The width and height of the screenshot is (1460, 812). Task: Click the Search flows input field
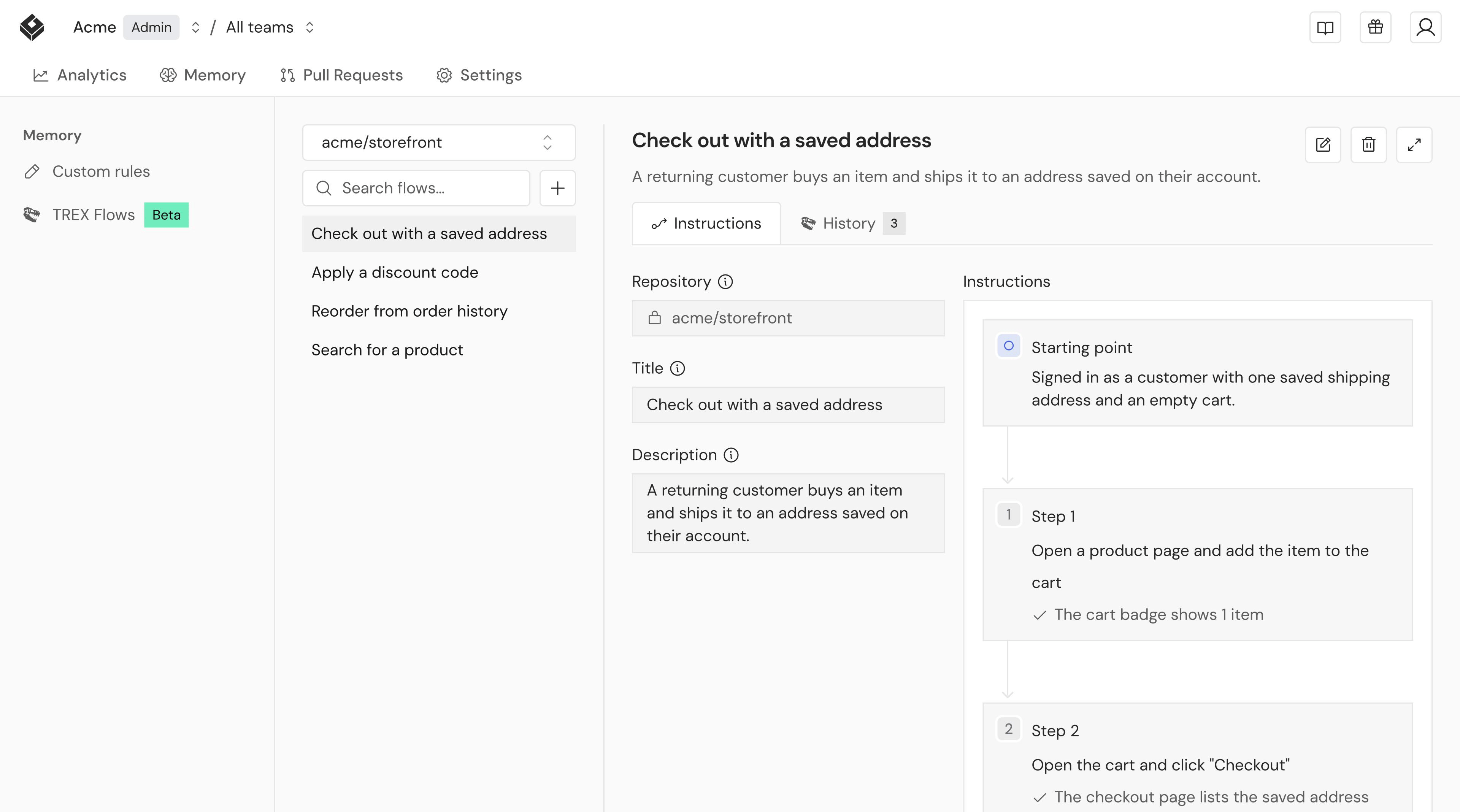(416, 188)
